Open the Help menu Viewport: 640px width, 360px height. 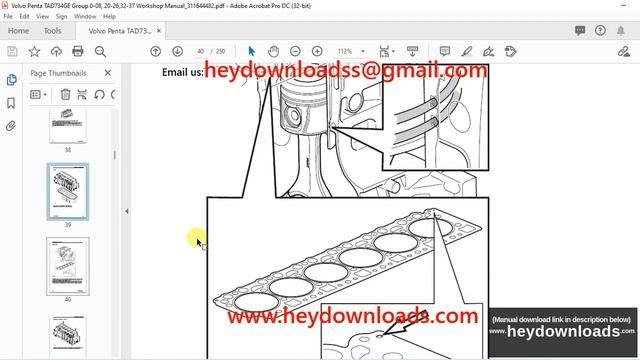click(x=109, y=16)
